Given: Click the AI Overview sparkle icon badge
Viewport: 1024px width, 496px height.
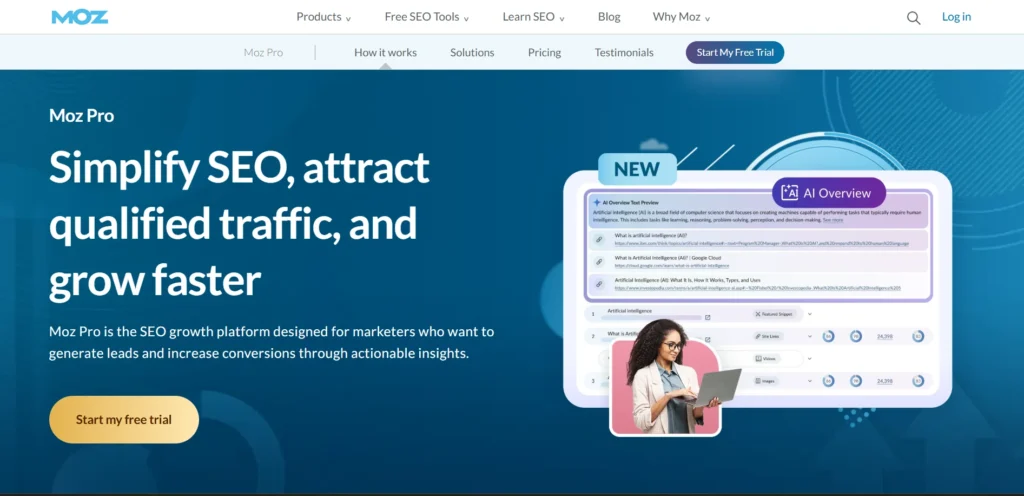Looking at the screenshot, I should pyautogui.click(x=790, y=193).
